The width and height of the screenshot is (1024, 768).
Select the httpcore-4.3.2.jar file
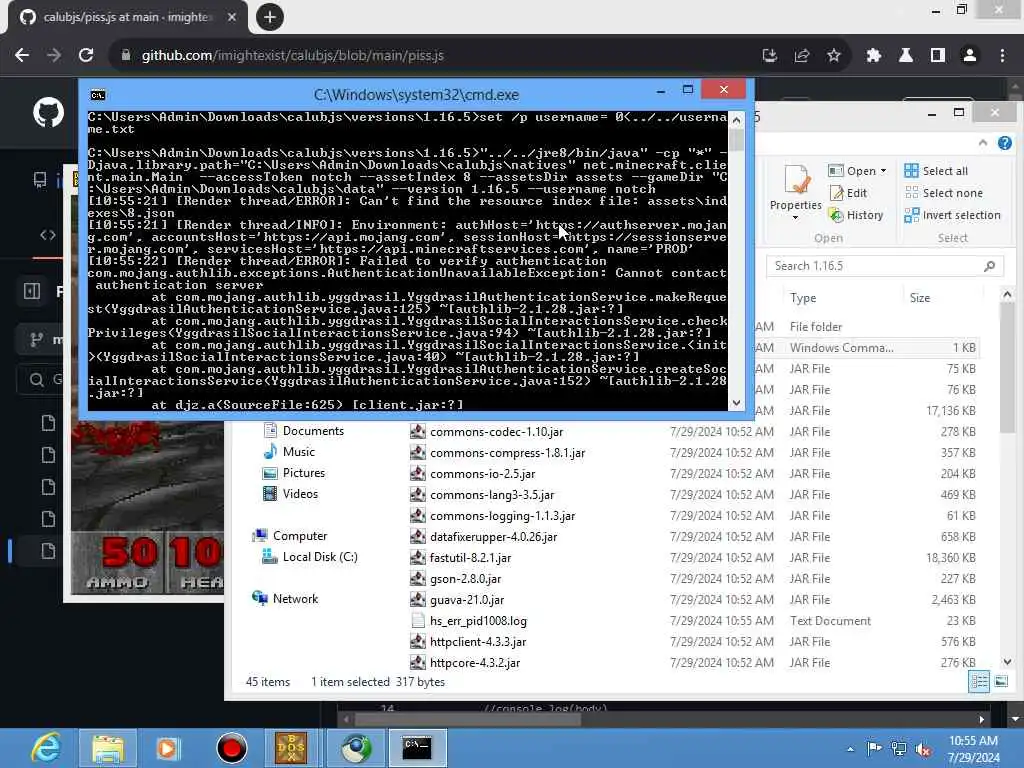[x=466, y=663]
